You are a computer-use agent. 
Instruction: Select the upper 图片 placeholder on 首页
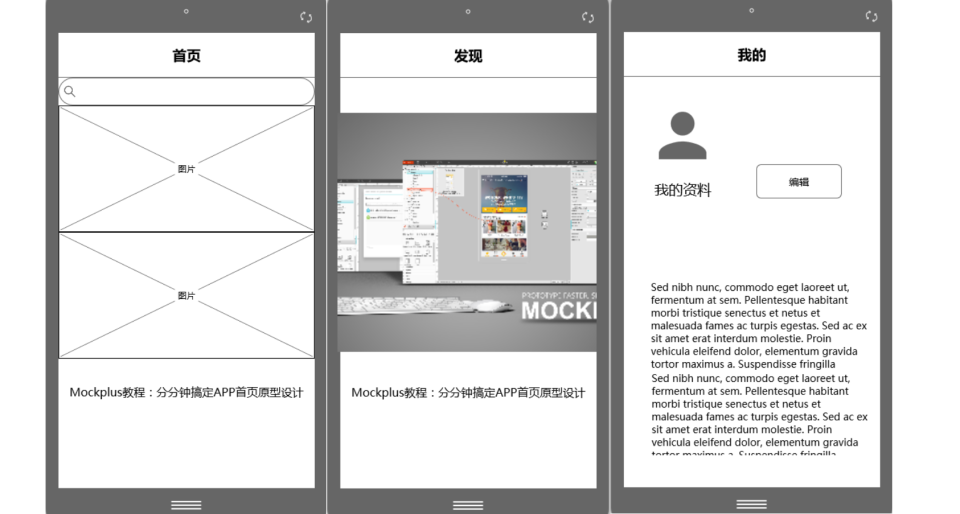click(x=187, y=169)
